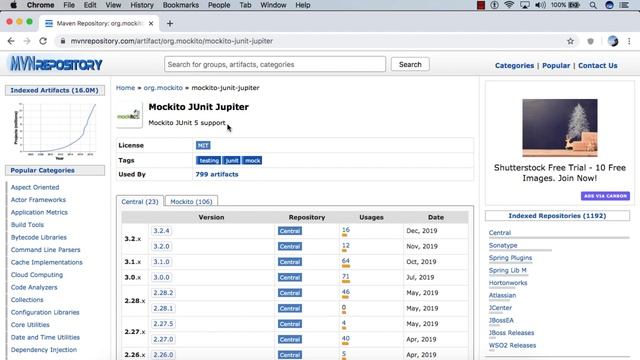
Task: Open Spring Plugins repository link
Action: (x=510, y=258)
